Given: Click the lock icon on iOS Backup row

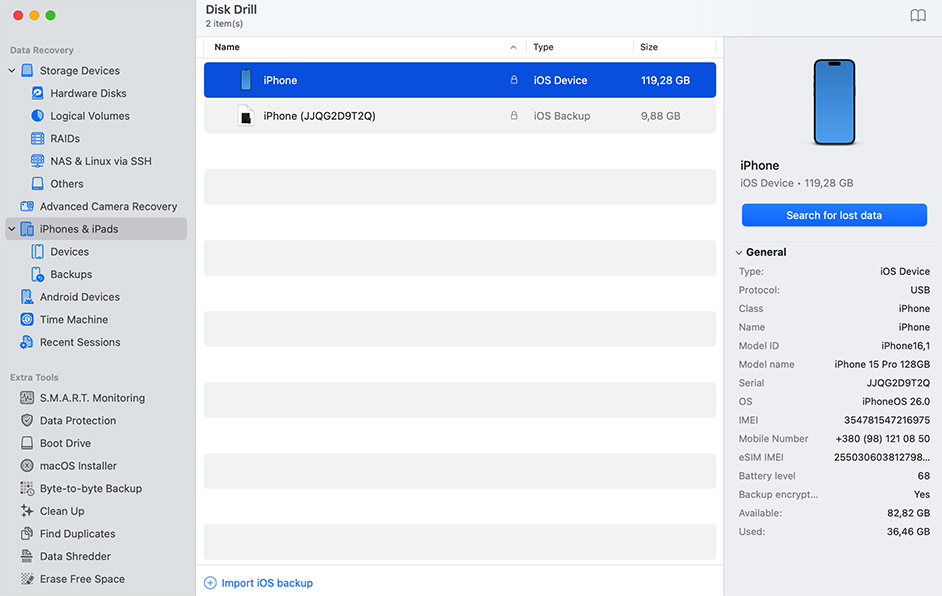Looking at the screenshot, I should pos(514,115).
